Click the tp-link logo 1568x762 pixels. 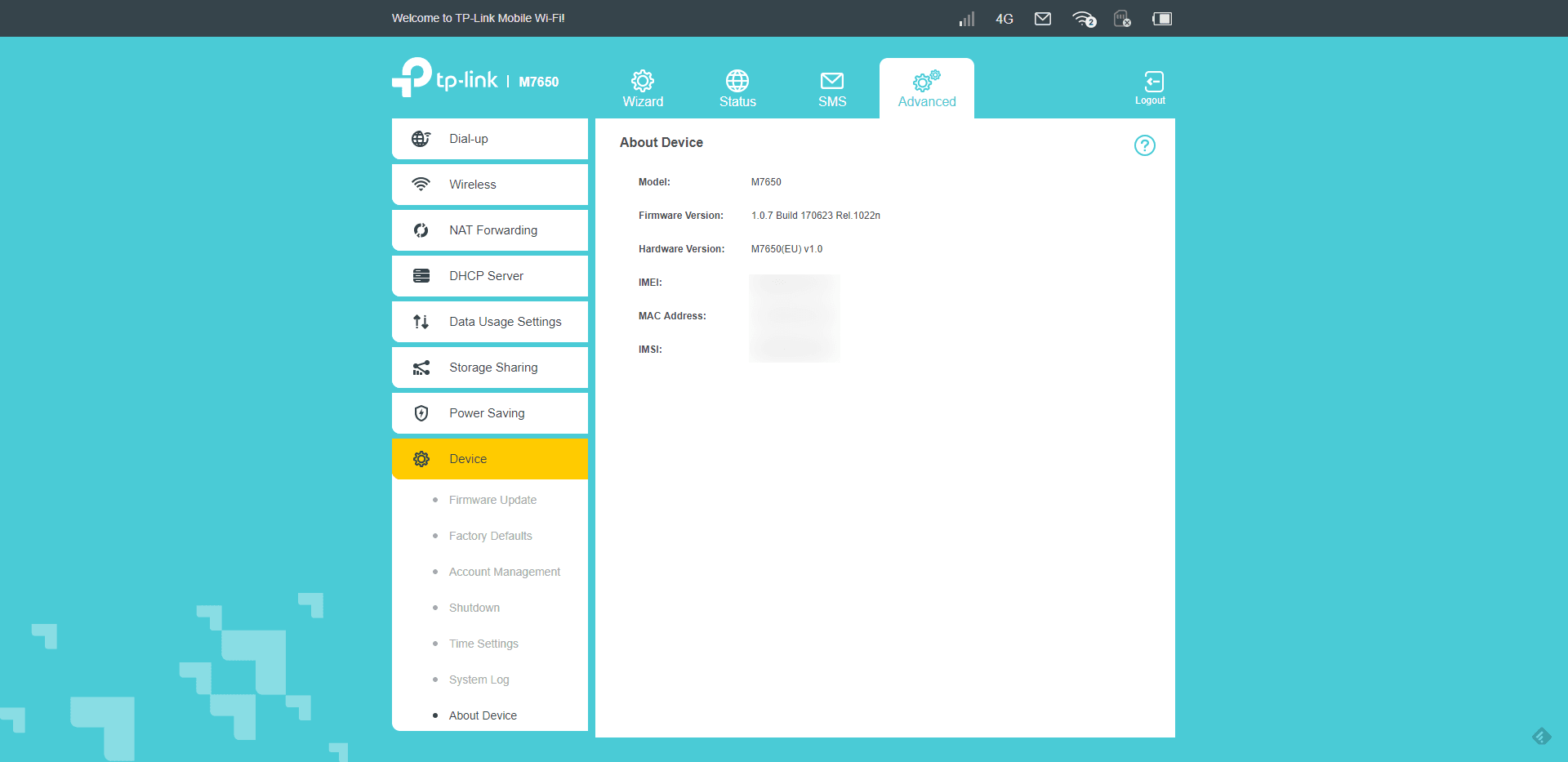445,78
